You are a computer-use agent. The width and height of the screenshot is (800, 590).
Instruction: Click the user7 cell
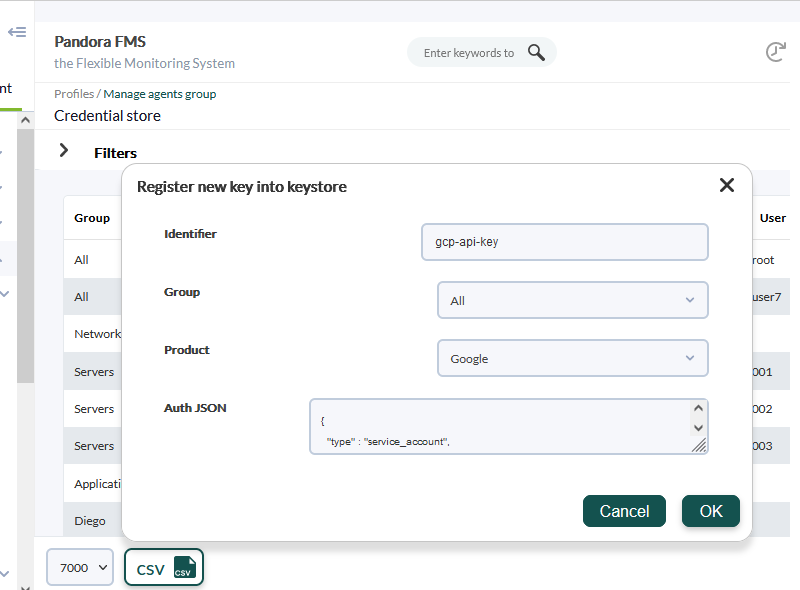click(767, 297)
